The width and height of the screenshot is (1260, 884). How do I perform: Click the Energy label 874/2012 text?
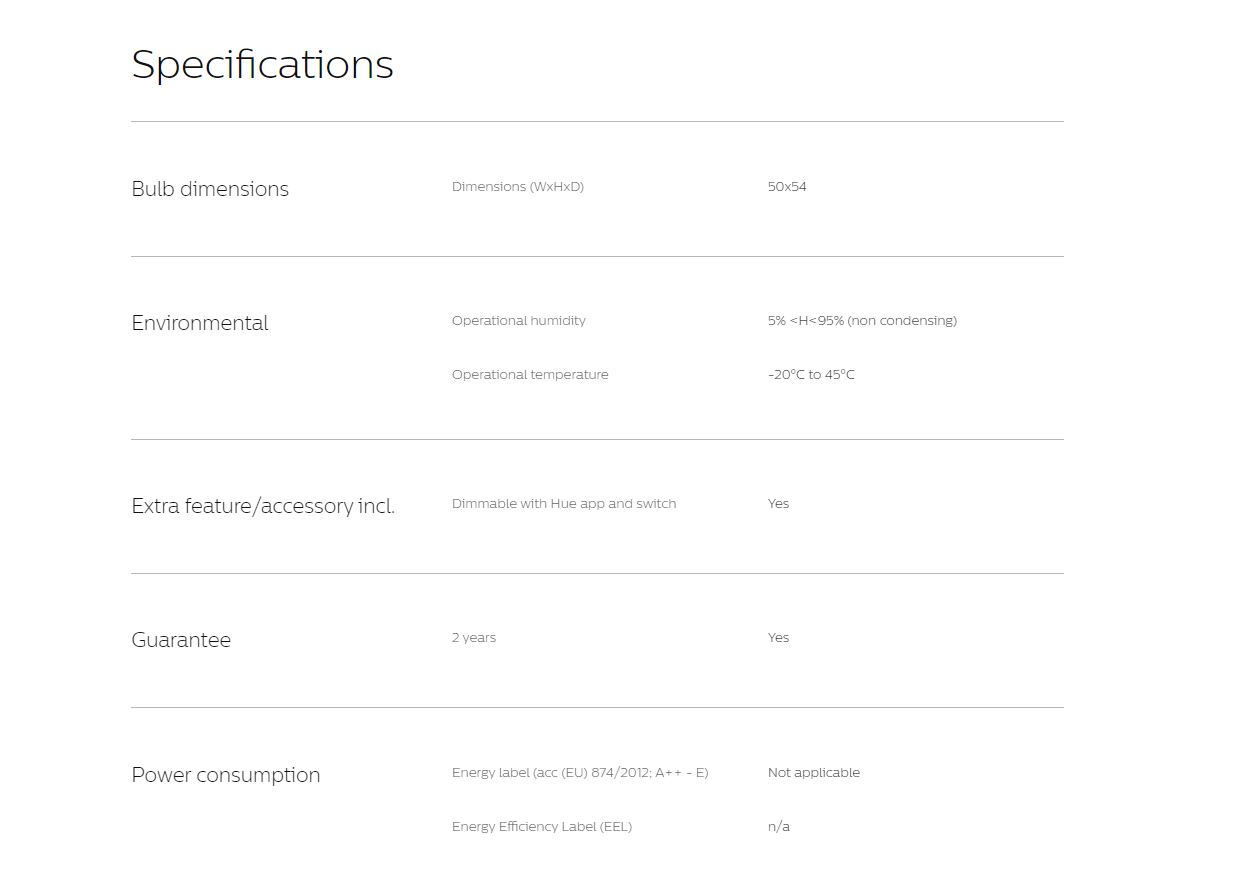[579, 773]
